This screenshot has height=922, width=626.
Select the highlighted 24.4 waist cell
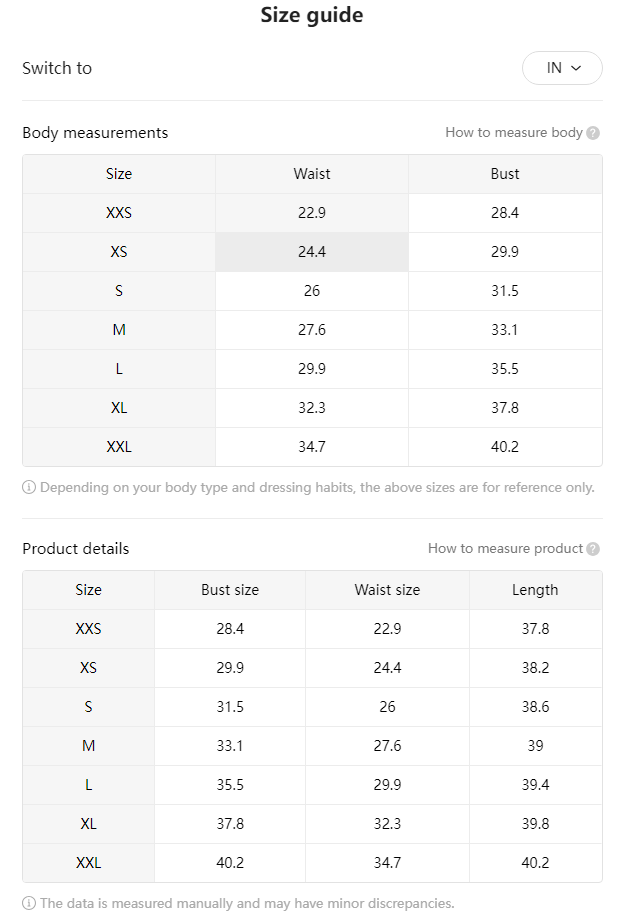pos(312,252)
